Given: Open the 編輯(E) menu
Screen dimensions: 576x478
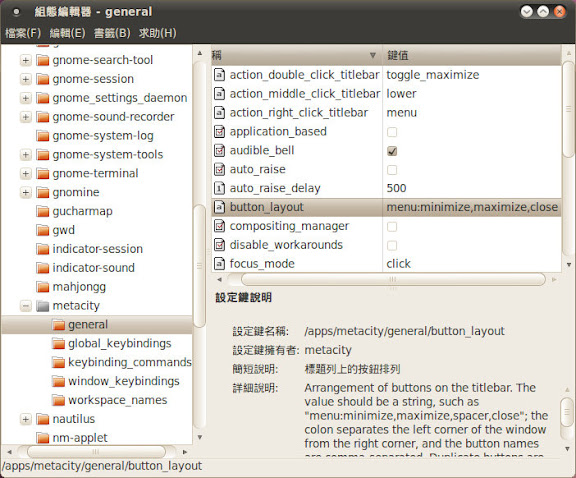Looking at the screenshot, I should coord(67,33).
